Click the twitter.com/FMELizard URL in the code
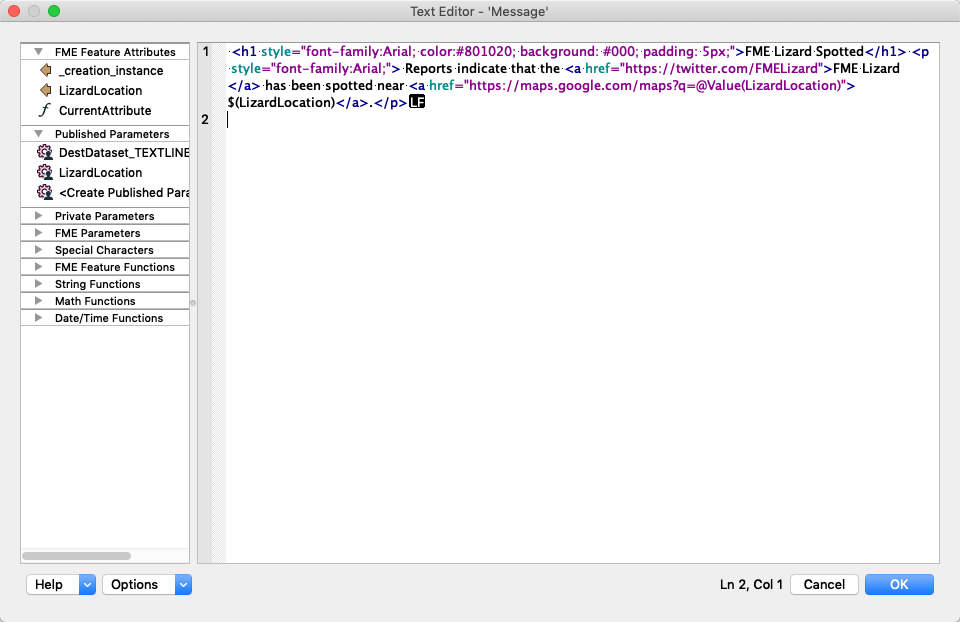960x622 pixels. tap(724, 69)
